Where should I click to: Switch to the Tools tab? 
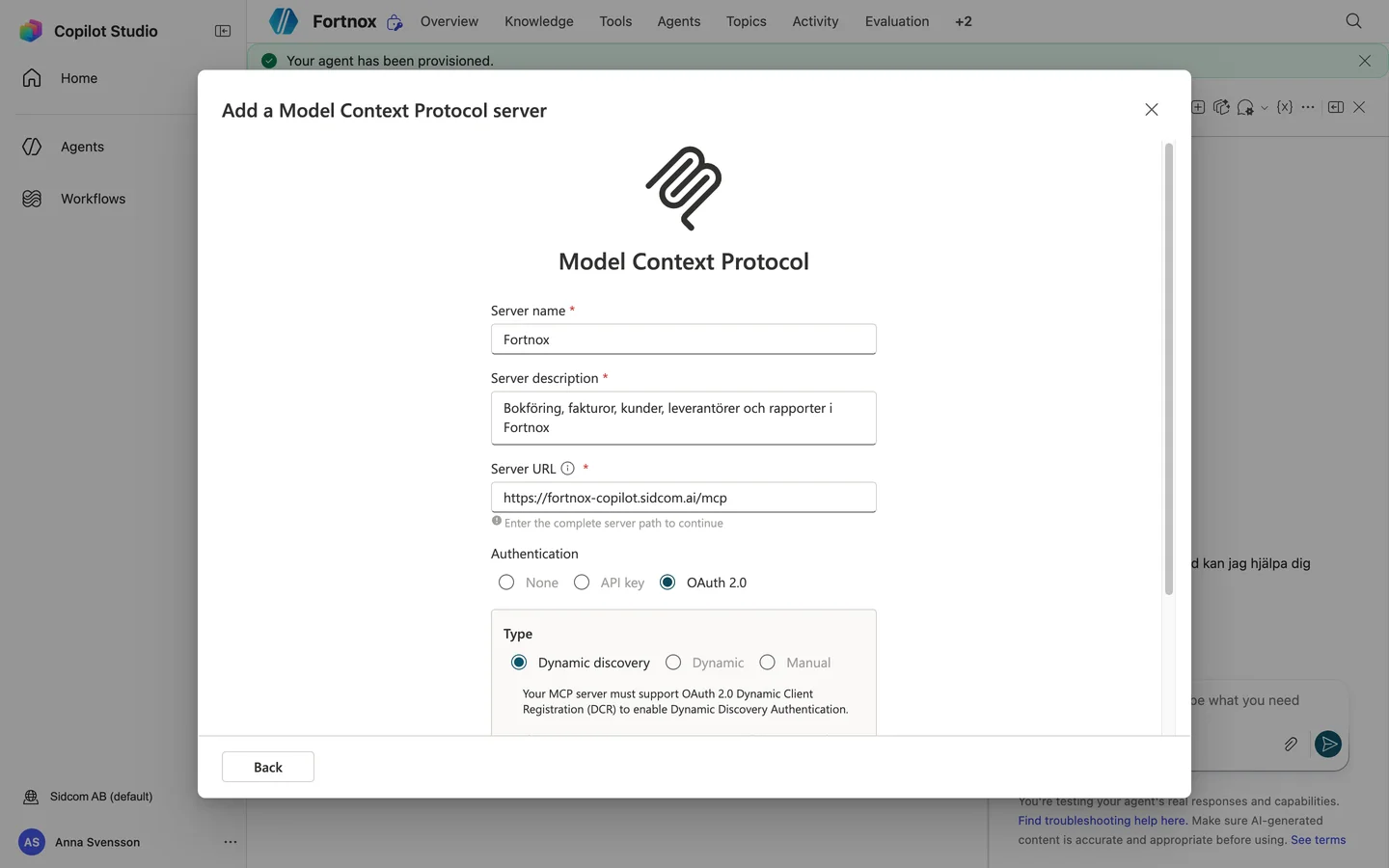tap(615, 21)
